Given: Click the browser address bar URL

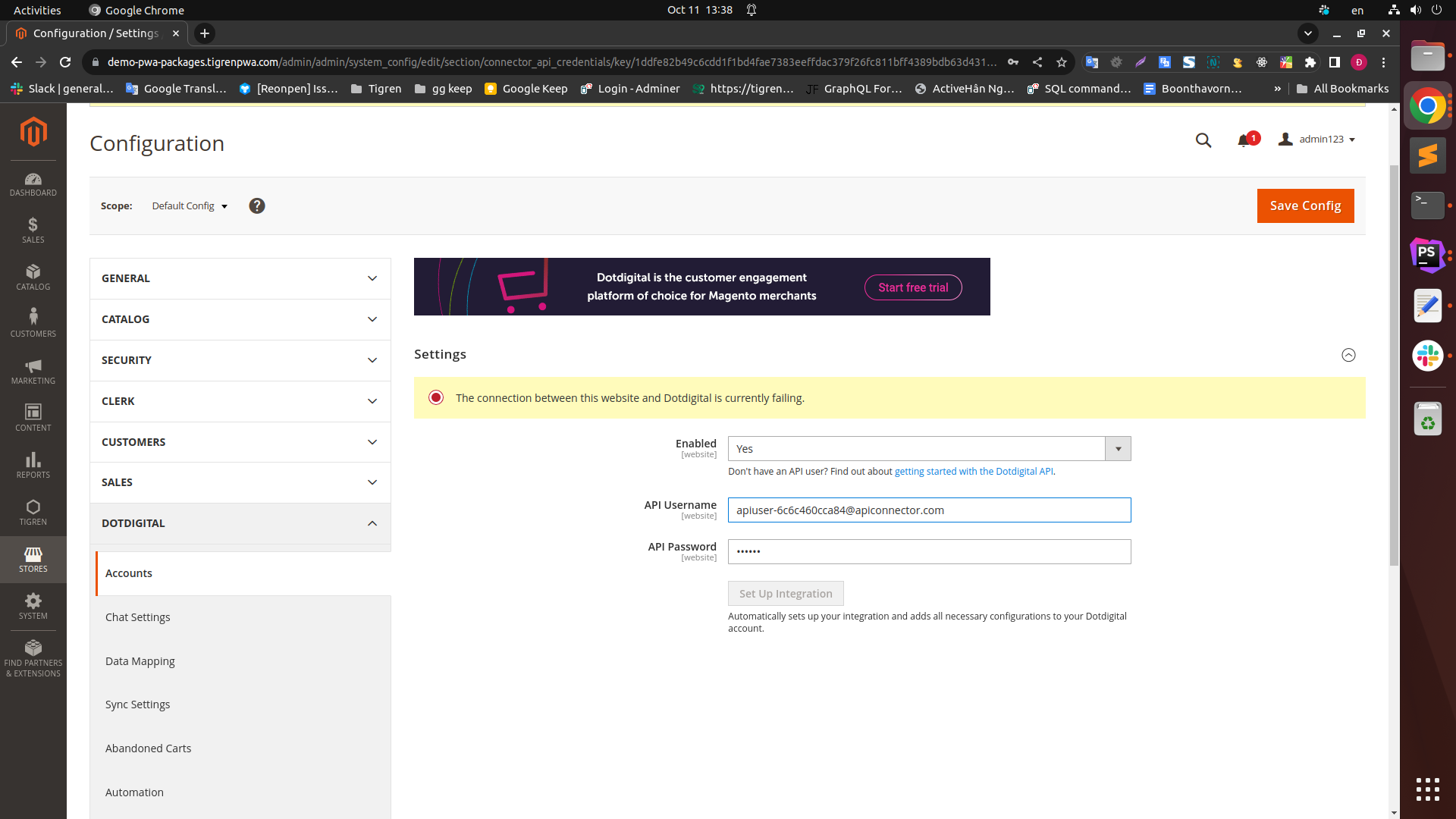Looking at the screenshot, I should tap(551, 62).
